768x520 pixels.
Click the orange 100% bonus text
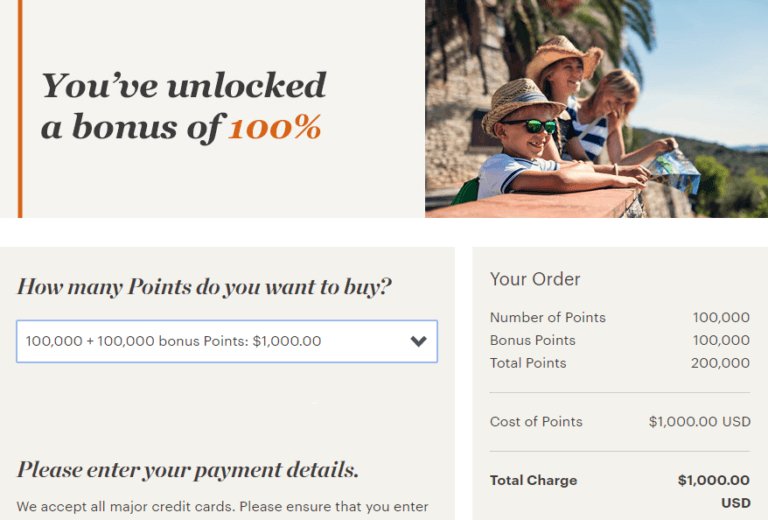click(274, 128)
